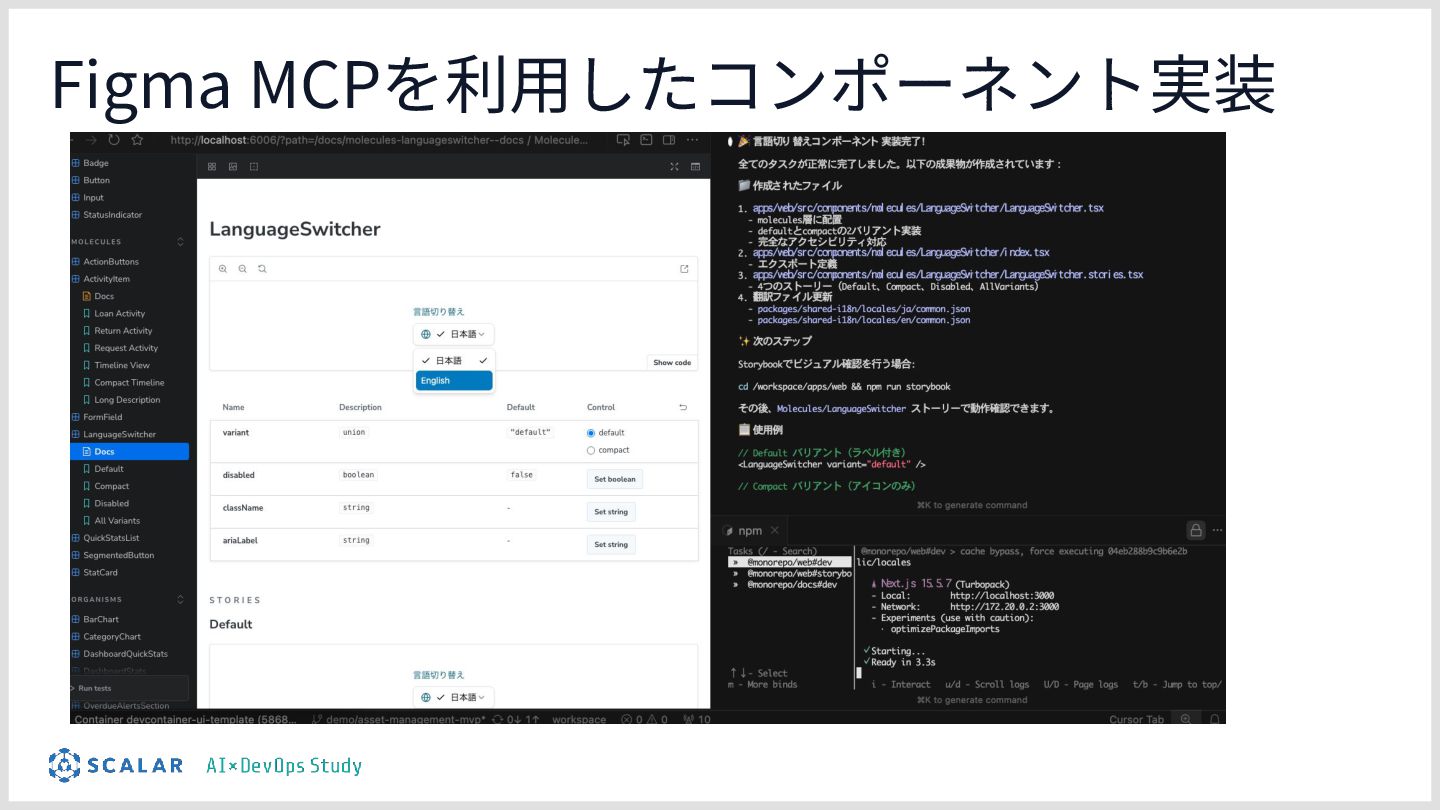Zoom in on the story preview
Image resolution: width=1440 pixels, height=810 pixels.
pos(223,269)
